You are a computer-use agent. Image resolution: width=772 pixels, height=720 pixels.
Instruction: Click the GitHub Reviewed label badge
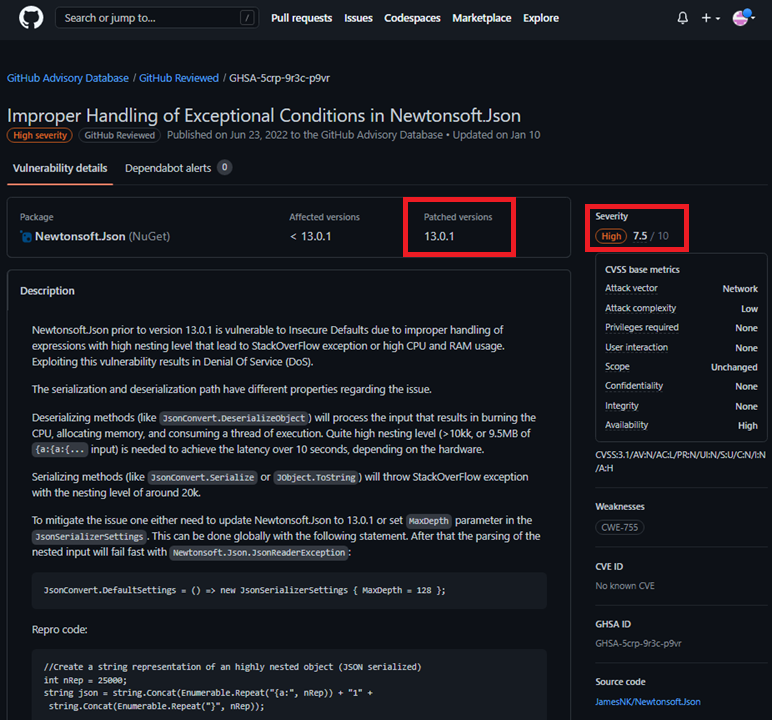[x=120, y=135]
